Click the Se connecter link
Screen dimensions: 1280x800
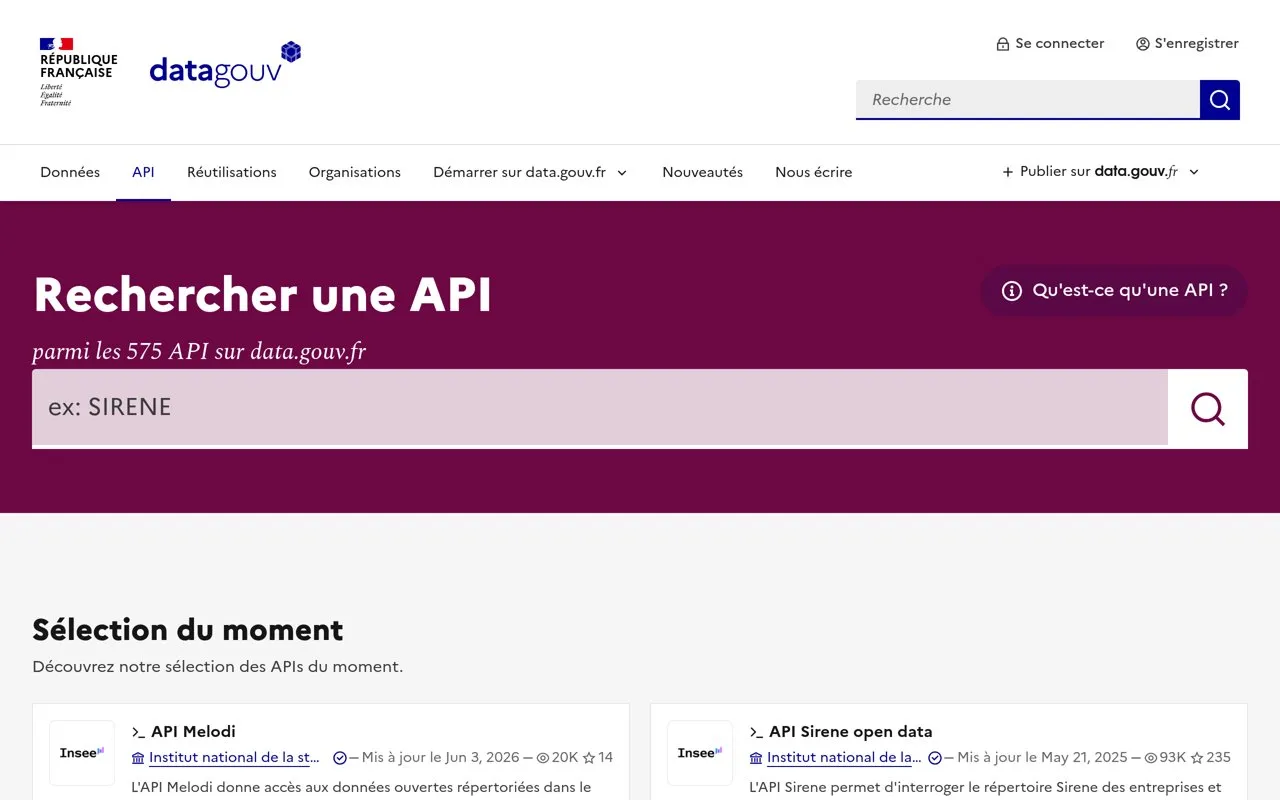tap(1050, 44)
